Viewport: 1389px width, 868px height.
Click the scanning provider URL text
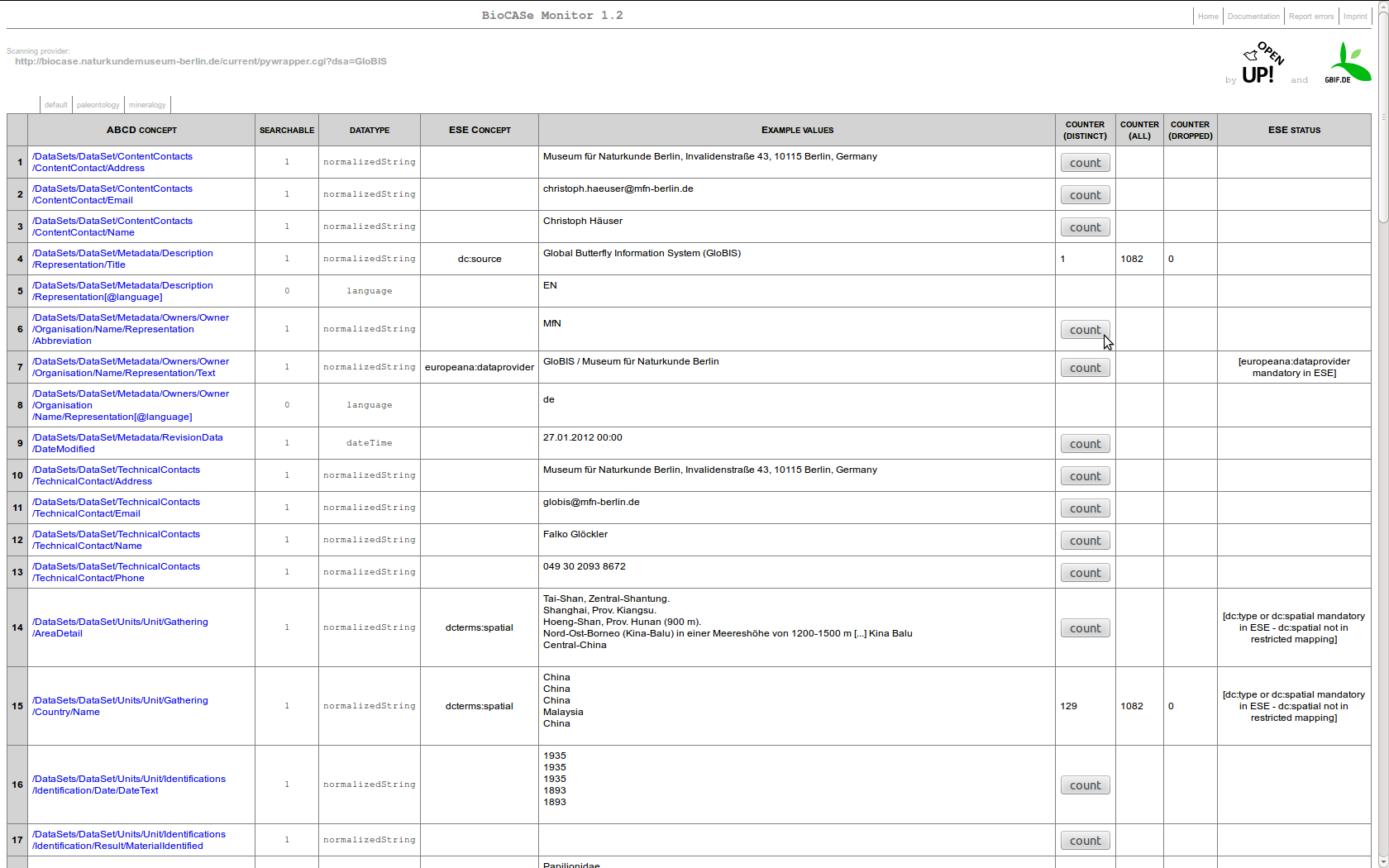201,61
